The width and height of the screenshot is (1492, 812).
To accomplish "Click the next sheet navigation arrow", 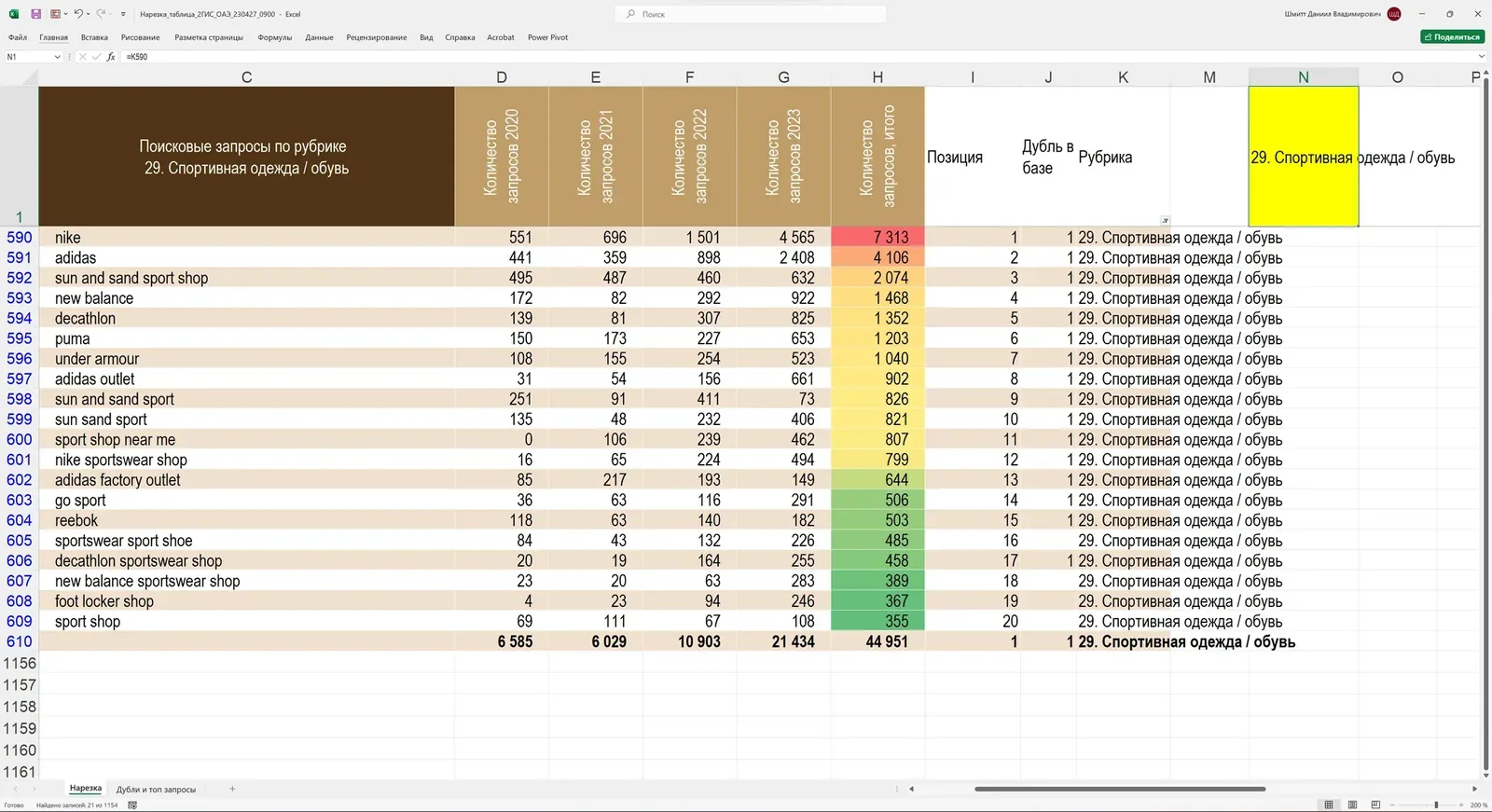I will 34,790.
